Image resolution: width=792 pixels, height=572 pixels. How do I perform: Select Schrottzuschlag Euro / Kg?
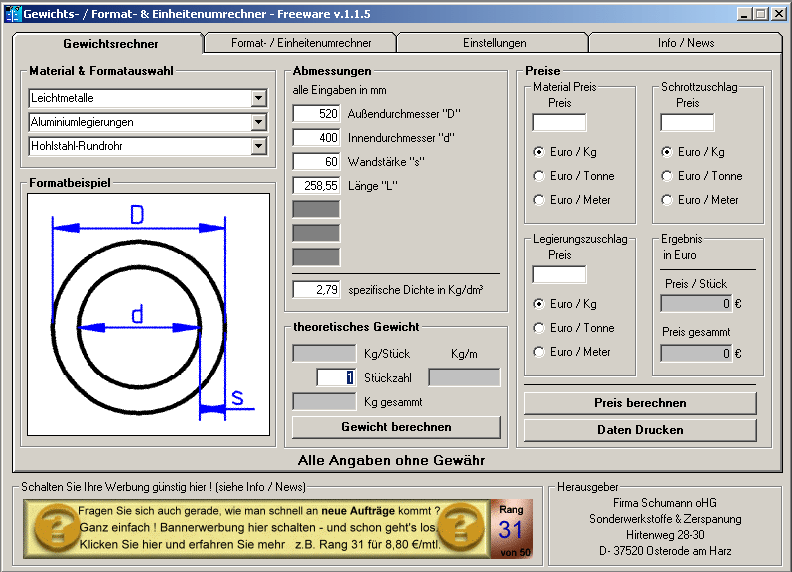pyautogui.click(x=667, y=152)
